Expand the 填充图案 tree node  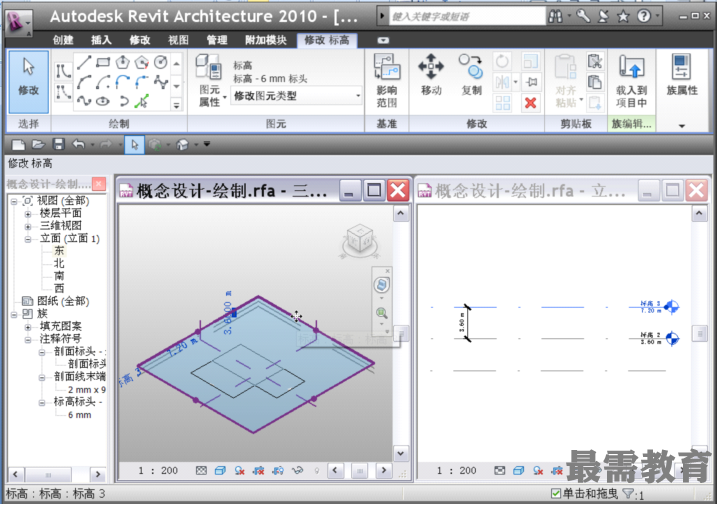click(x=28, y=327)
